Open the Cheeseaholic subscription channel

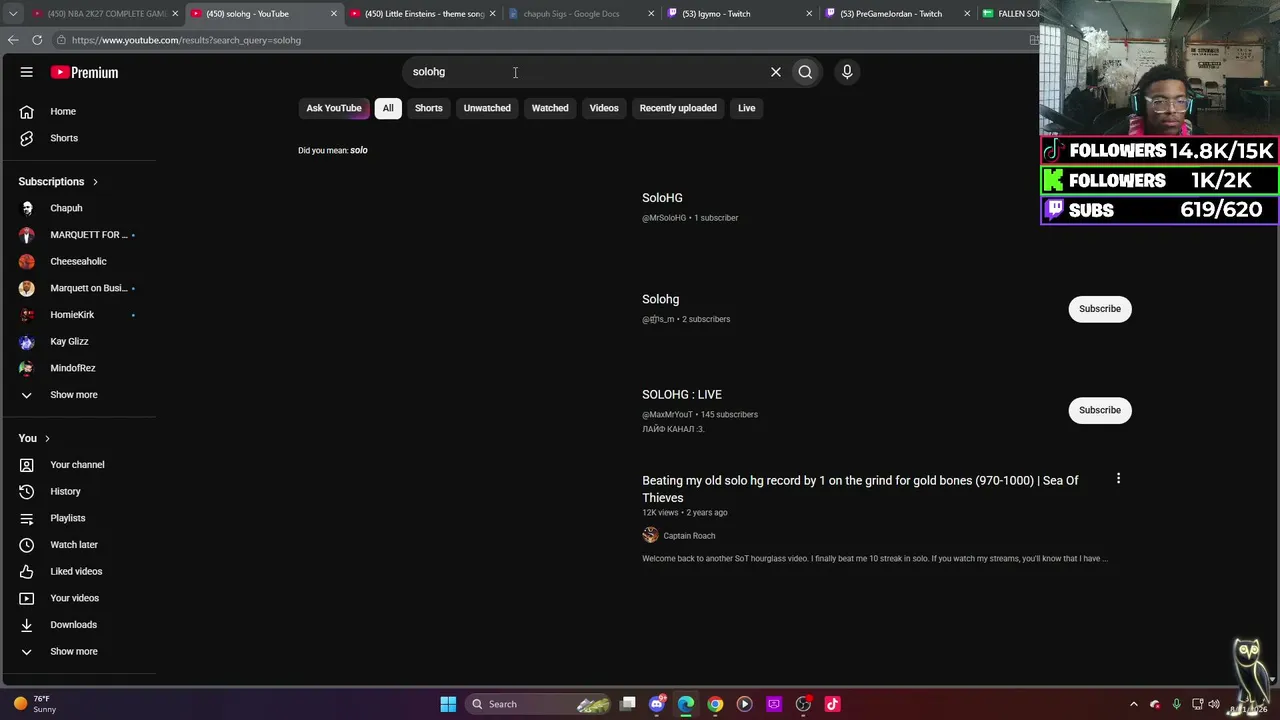pyautogui.click(x=78, y=261)
